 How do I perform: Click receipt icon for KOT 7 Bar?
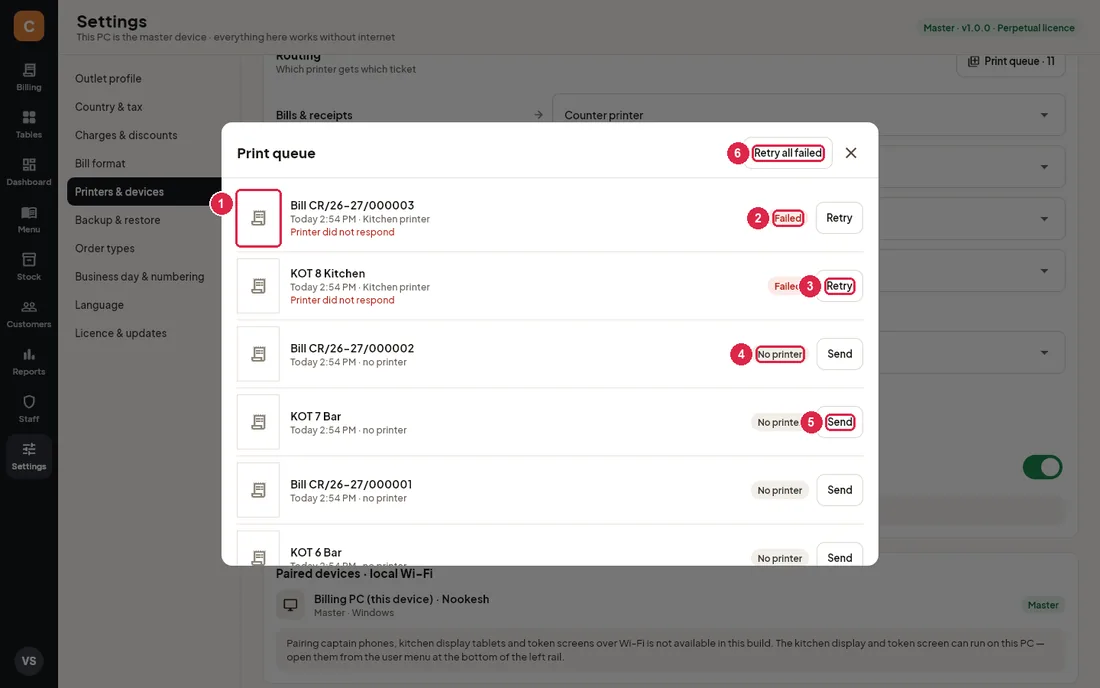coord(258,422)
